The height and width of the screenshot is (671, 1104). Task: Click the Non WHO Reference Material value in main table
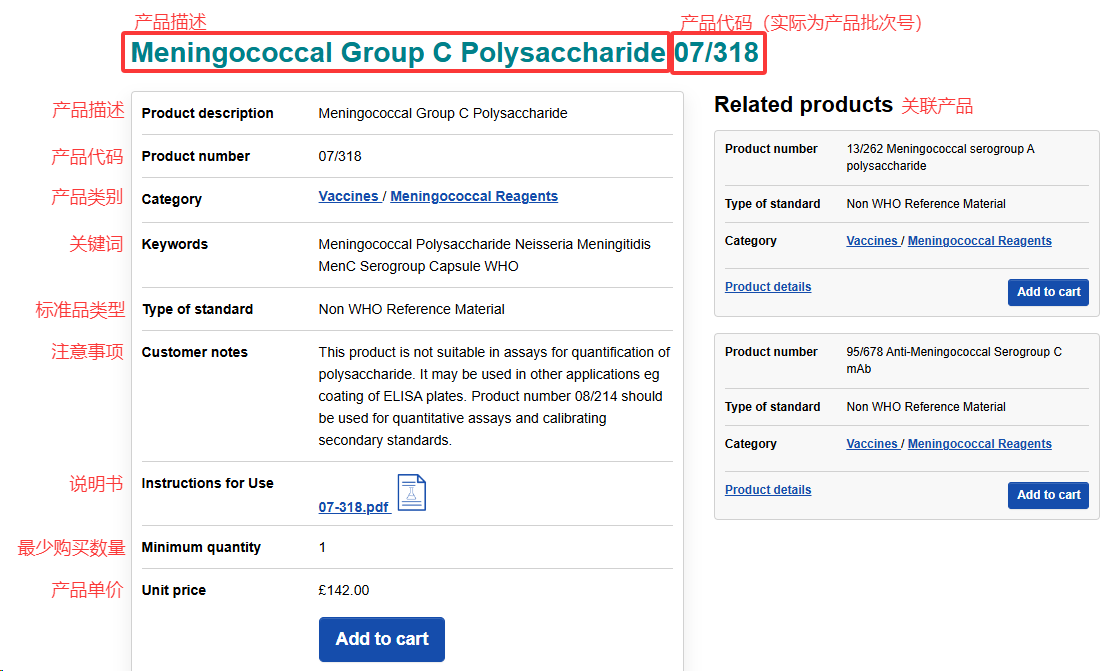click(411, 309)
